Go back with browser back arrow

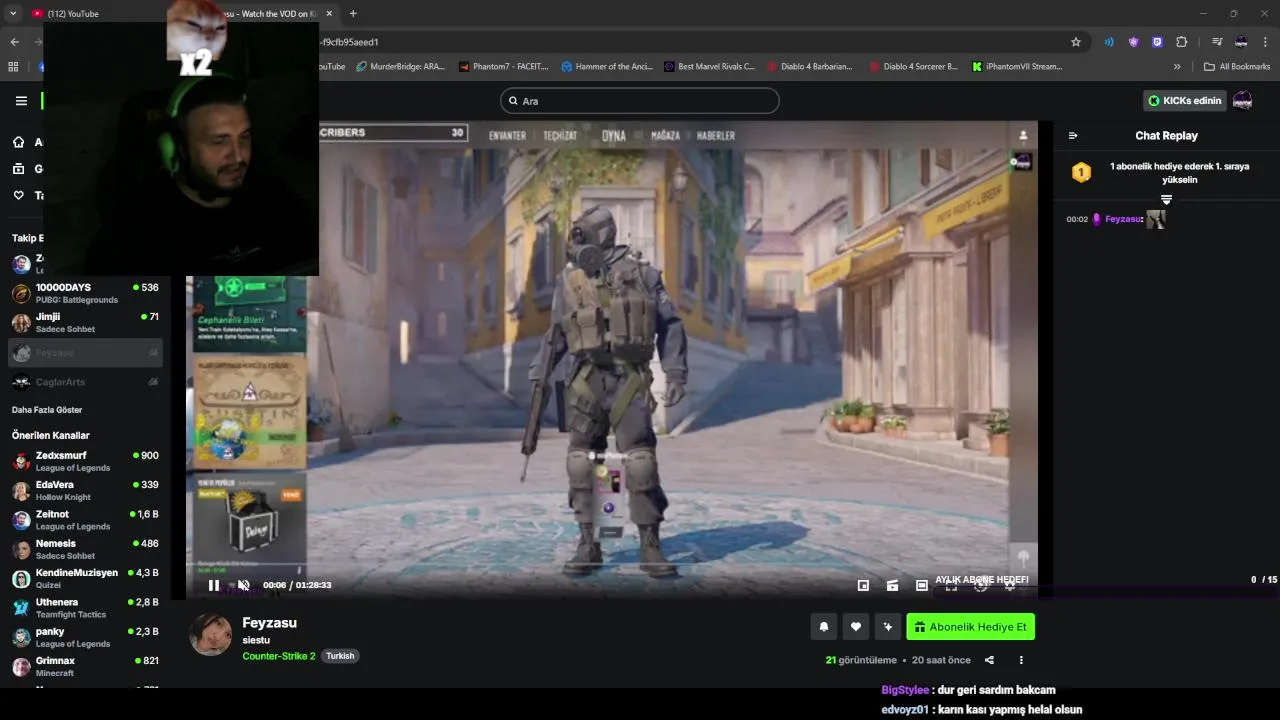[14, 42]
